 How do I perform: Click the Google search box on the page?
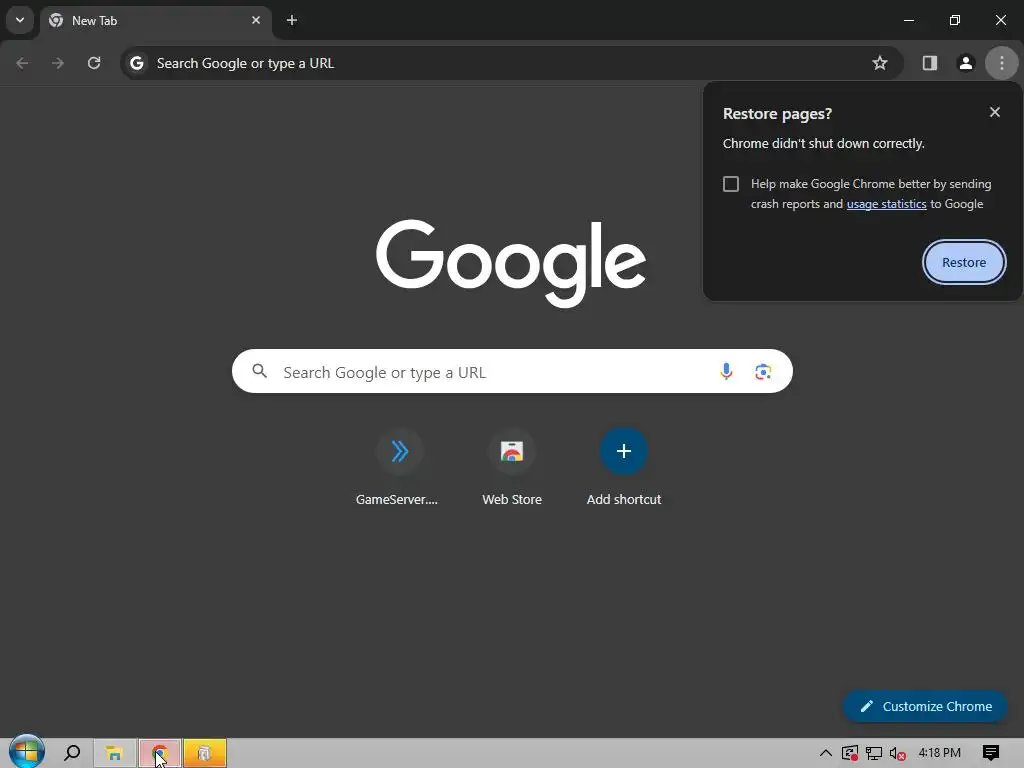(x=512, y=372)
